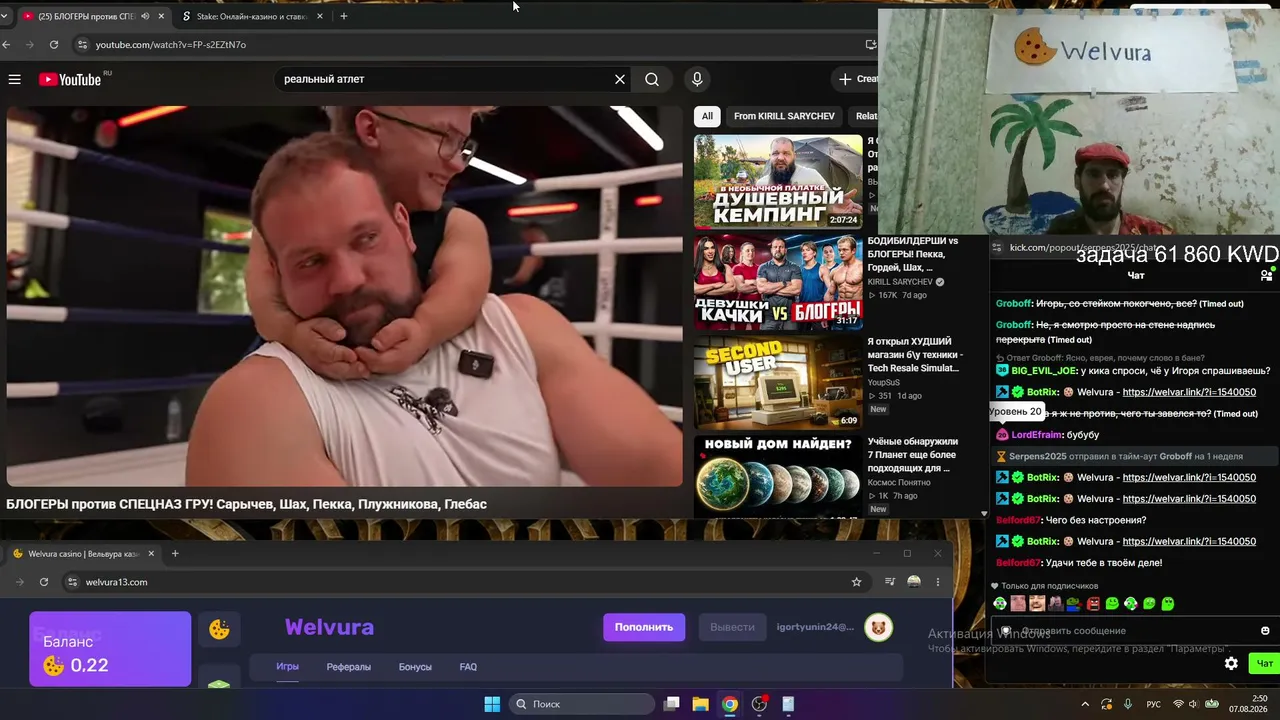Image resolution: width=1280 pixels, height=720 pixels.
Task: Show hidden system tray icons
Action: tap(1085, 704)
